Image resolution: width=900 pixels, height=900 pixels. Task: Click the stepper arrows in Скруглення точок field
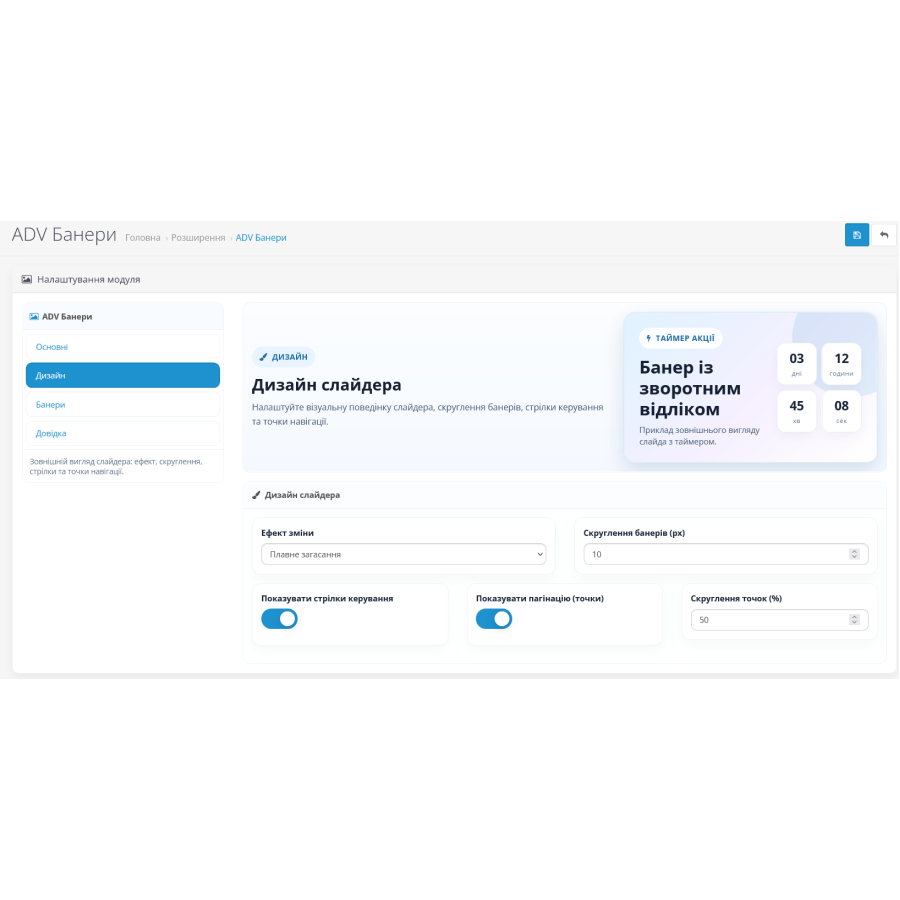pos(854,619)
